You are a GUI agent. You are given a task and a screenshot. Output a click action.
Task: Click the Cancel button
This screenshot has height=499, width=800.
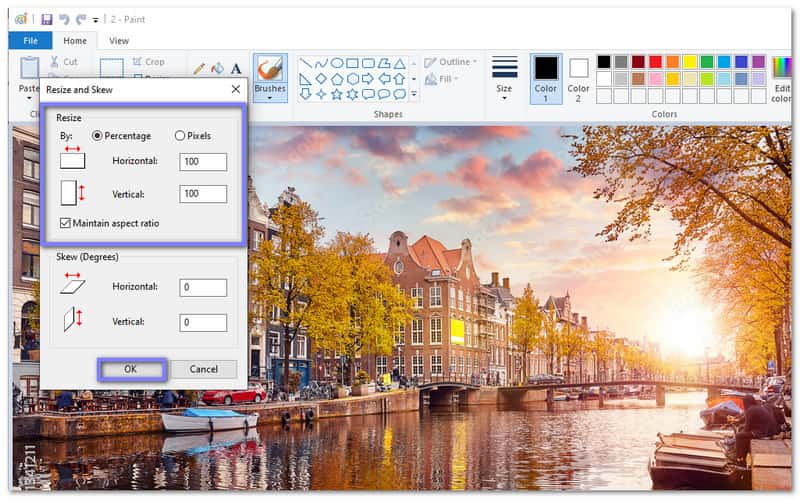point(203,369)
